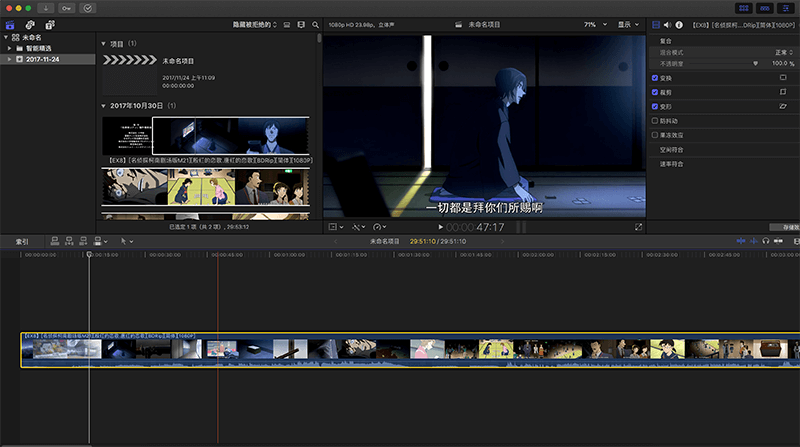Select the 未命名项目 project thumbnail
This screenshot has width=800, height=447.
click(130, 73)
